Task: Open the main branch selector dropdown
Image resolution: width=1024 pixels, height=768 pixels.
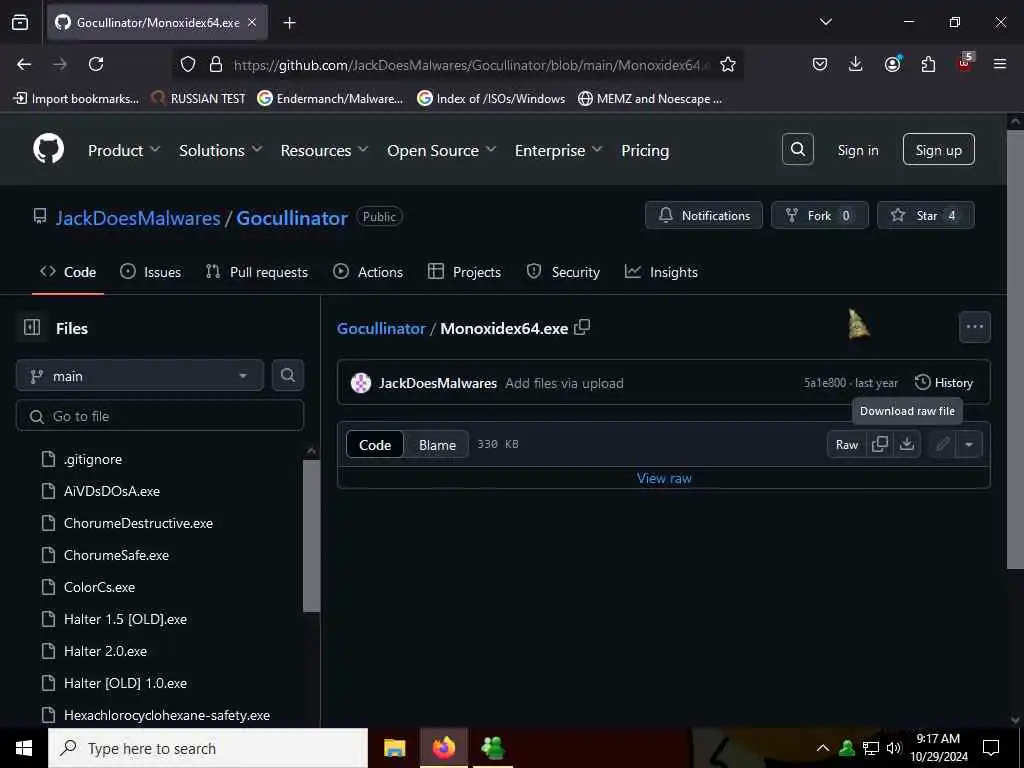Action: click(x=140, y=376)
